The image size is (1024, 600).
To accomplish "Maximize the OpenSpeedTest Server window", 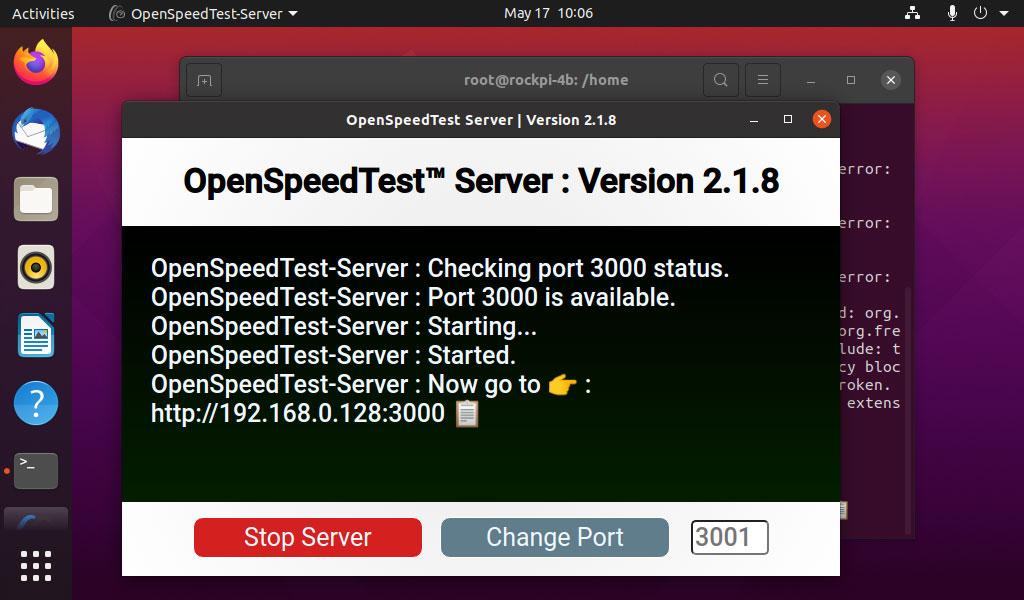I will (788, 119).
